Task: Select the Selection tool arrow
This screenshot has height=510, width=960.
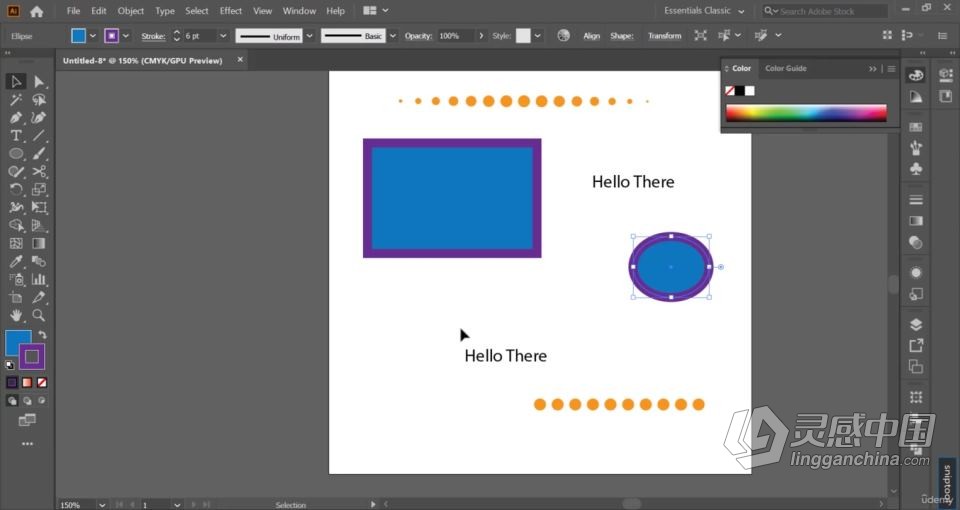Action: [x=16, y=81]
